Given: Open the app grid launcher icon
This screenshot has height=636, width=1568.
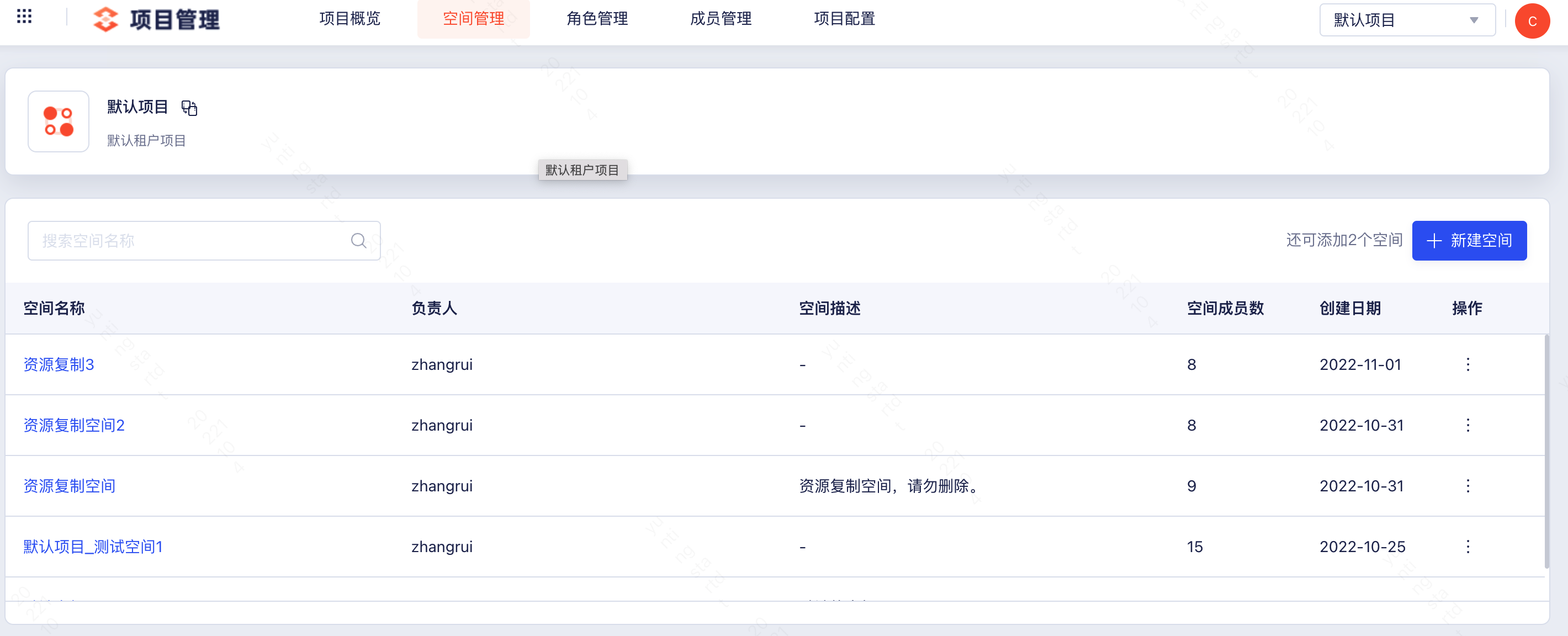Looking at the screenshot, I should click(24, 17).
